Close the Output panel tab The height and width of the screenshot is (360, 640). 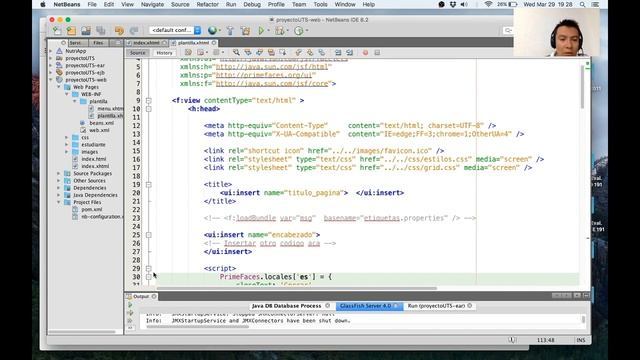pos(154,296)
